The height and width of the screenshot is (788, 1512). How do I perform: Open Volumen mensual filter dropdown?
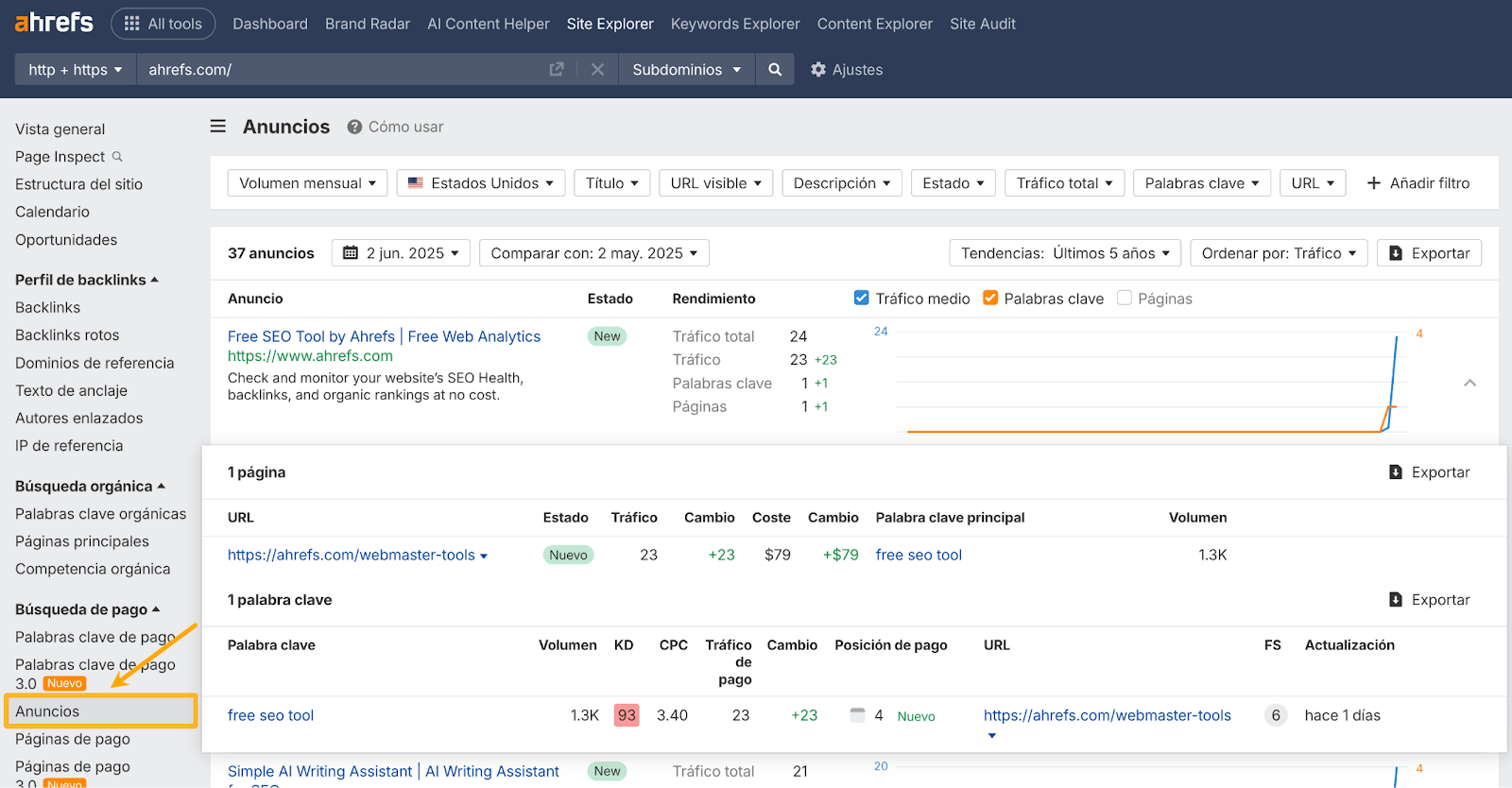[308, 182]
